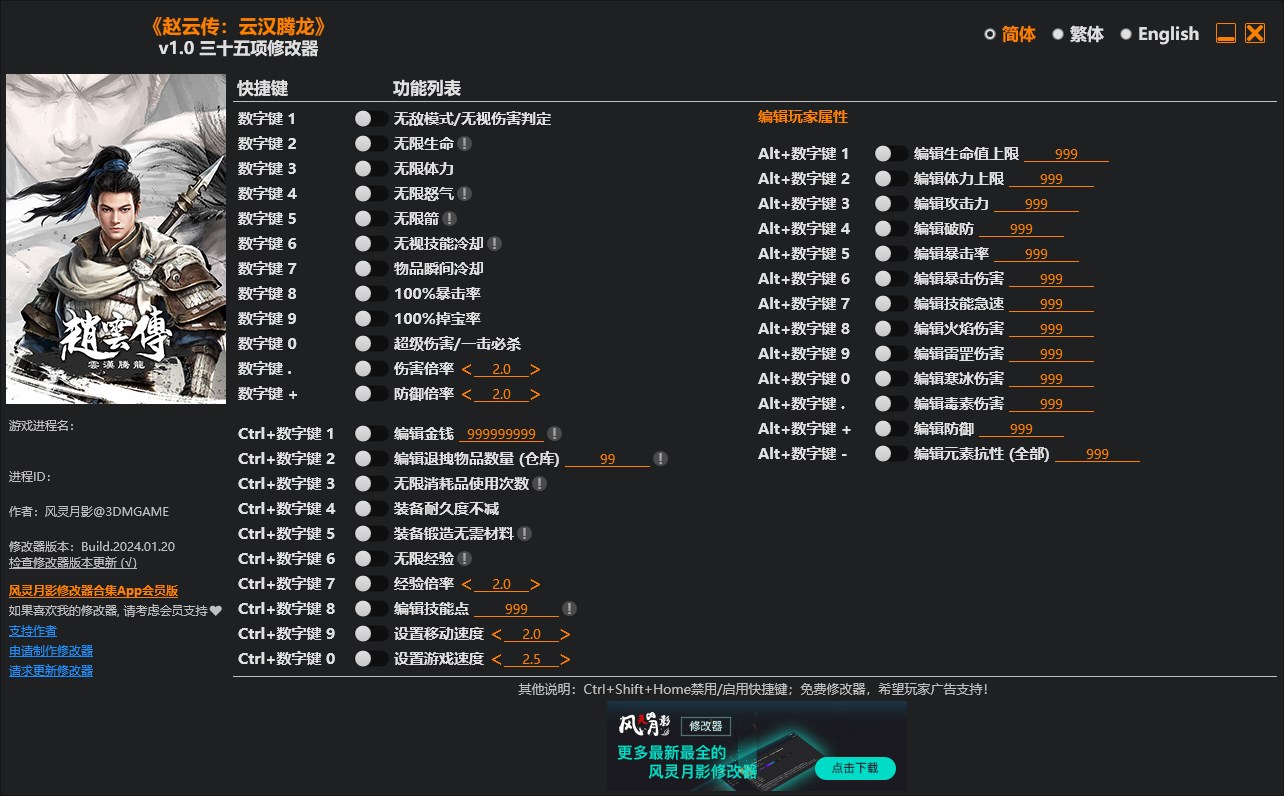Viewport: 1284px width, 796px height.
Task: Enable 无限体力 toggle
Action: point(371,169)
